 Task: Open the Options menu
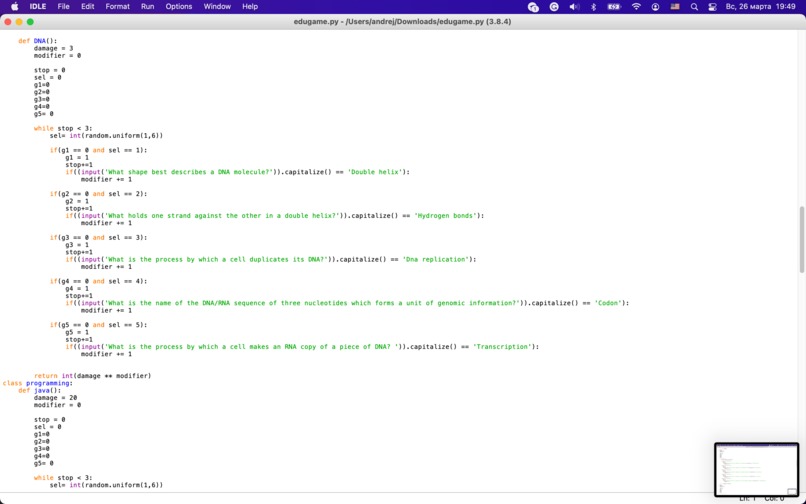[x=178, y=7]
